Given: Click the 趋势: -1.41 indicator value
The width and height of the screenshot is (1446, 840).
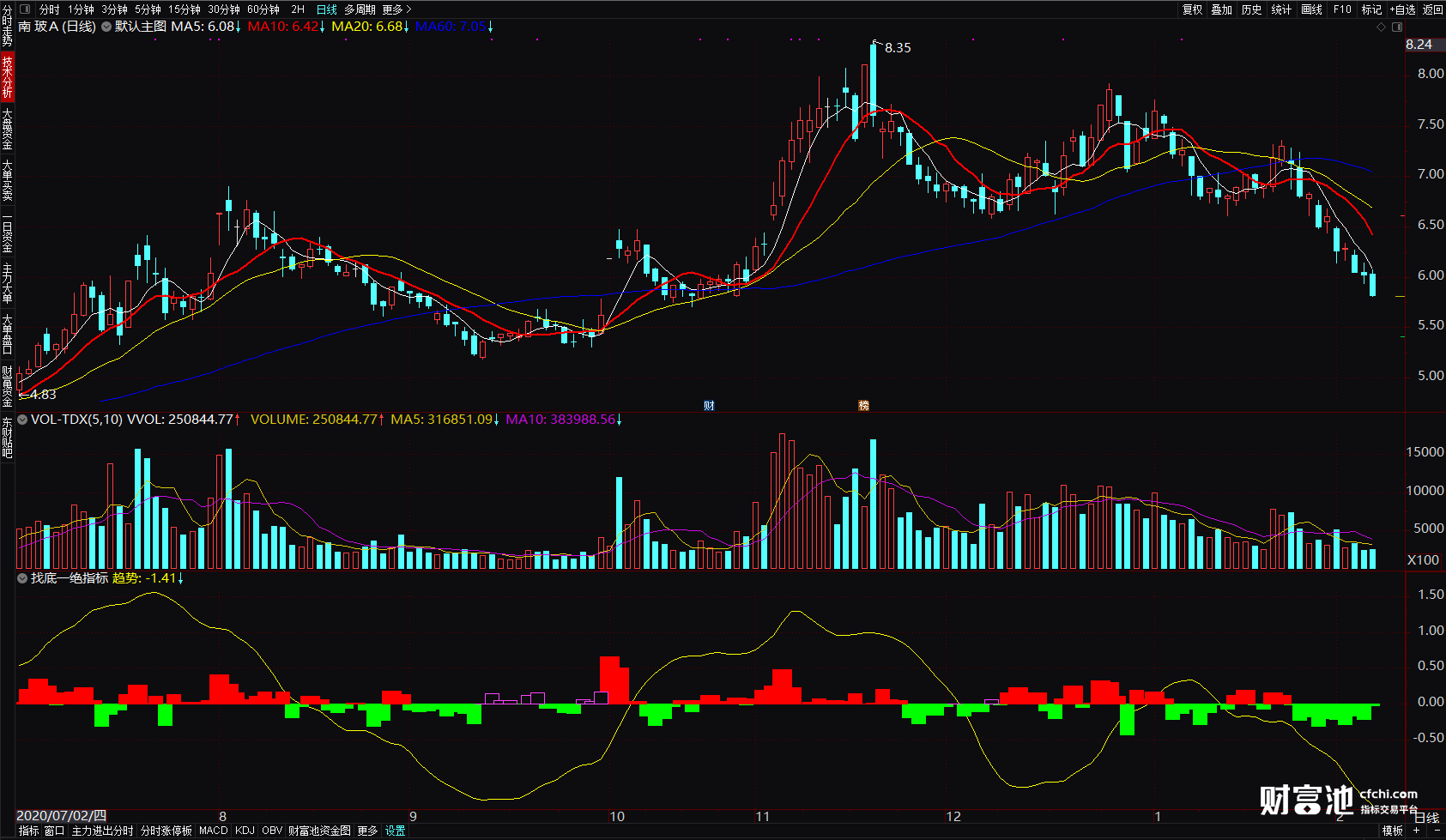Looking at the screenshot, I should (148, 578).
